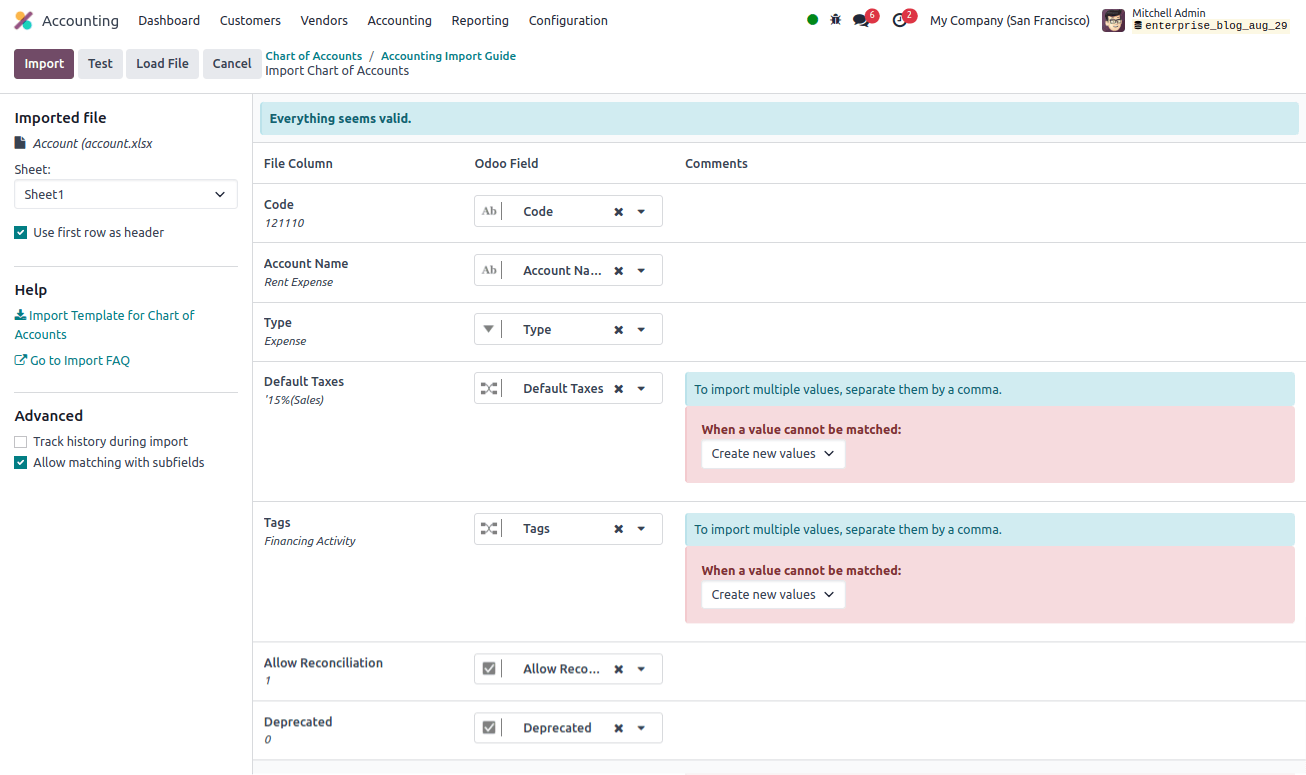Click the green status indicator dot
The image size is (1306, 775).
812,20
